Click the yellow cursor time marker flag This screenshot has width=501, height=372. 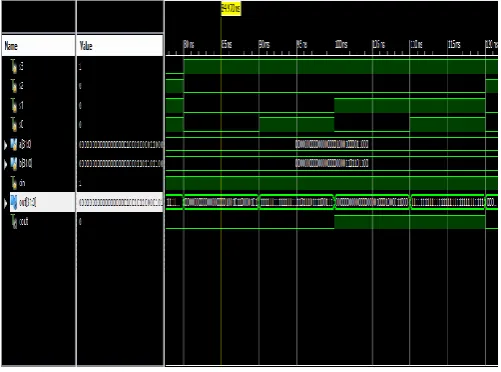[x=231, y=9]
